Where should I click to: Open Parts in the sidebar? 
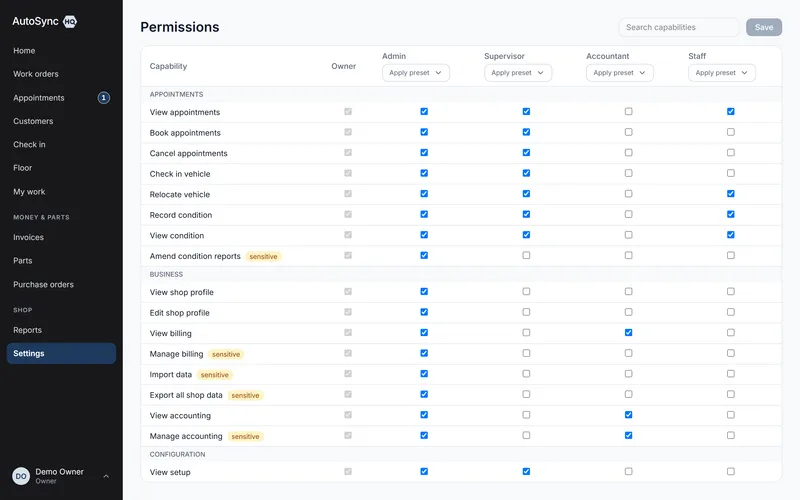[x=61, y=261]
